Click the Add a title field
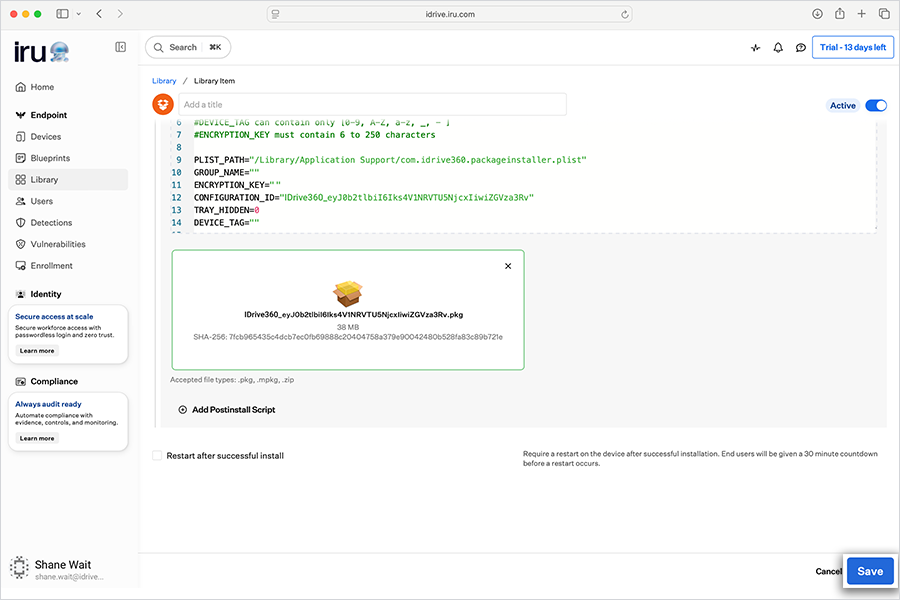900x600 pixels. tap(373, 104)
